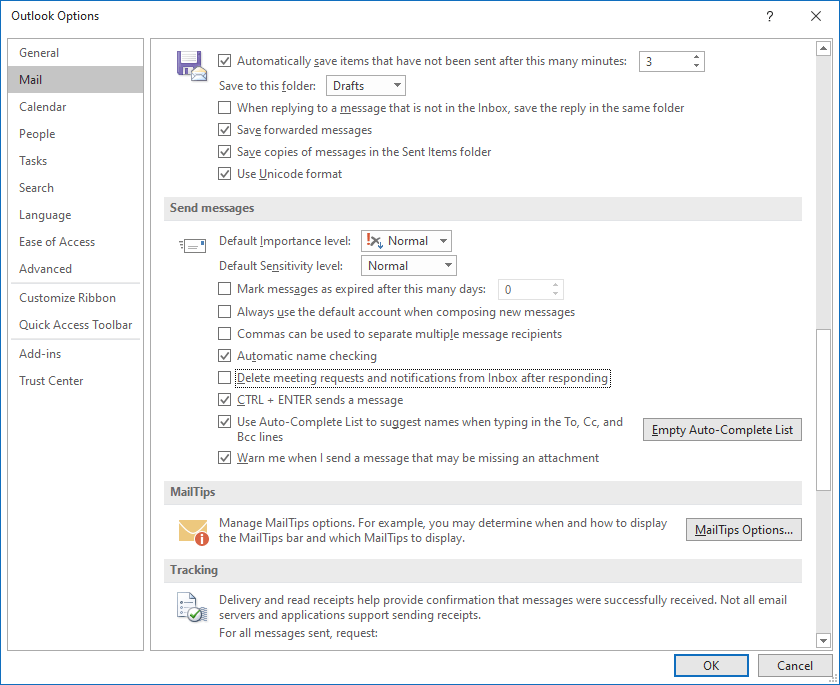This screenshot has width=840, height=685.
Task: Disable Save forwarded messages option
Action: coord(224,130)
